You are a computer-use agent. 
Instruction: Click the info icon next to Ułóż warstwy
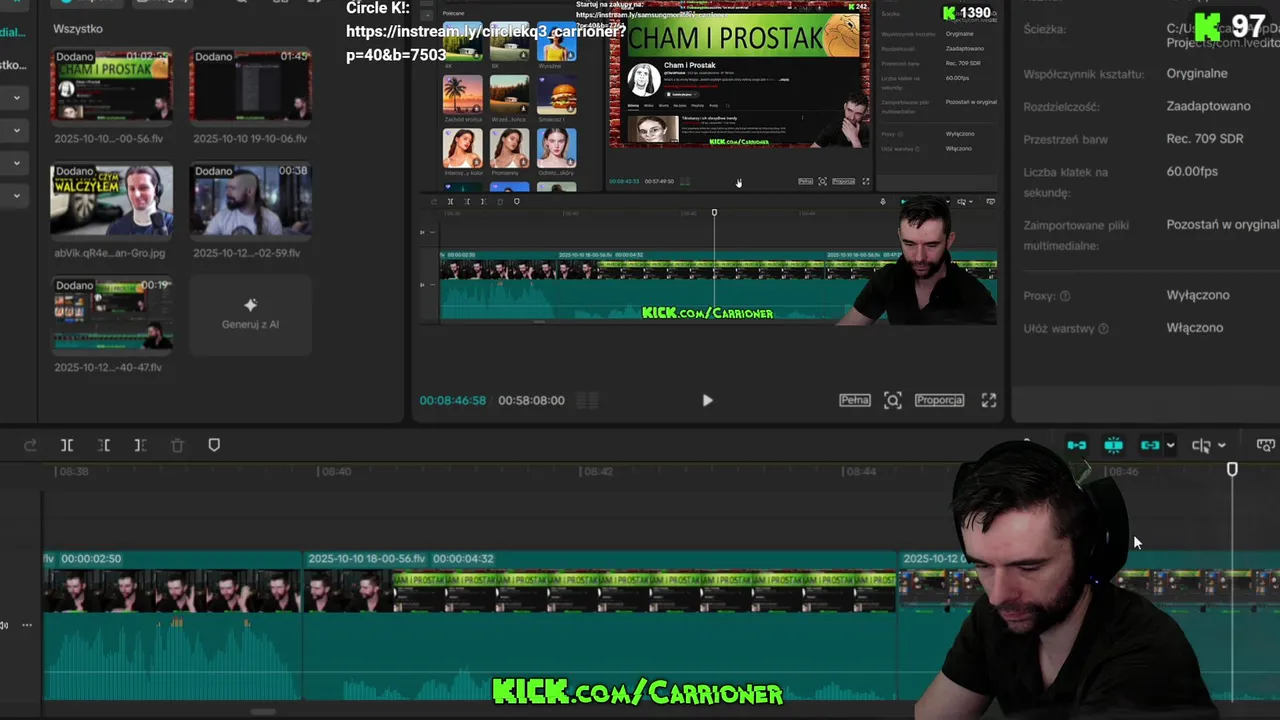pos(1103,329)
